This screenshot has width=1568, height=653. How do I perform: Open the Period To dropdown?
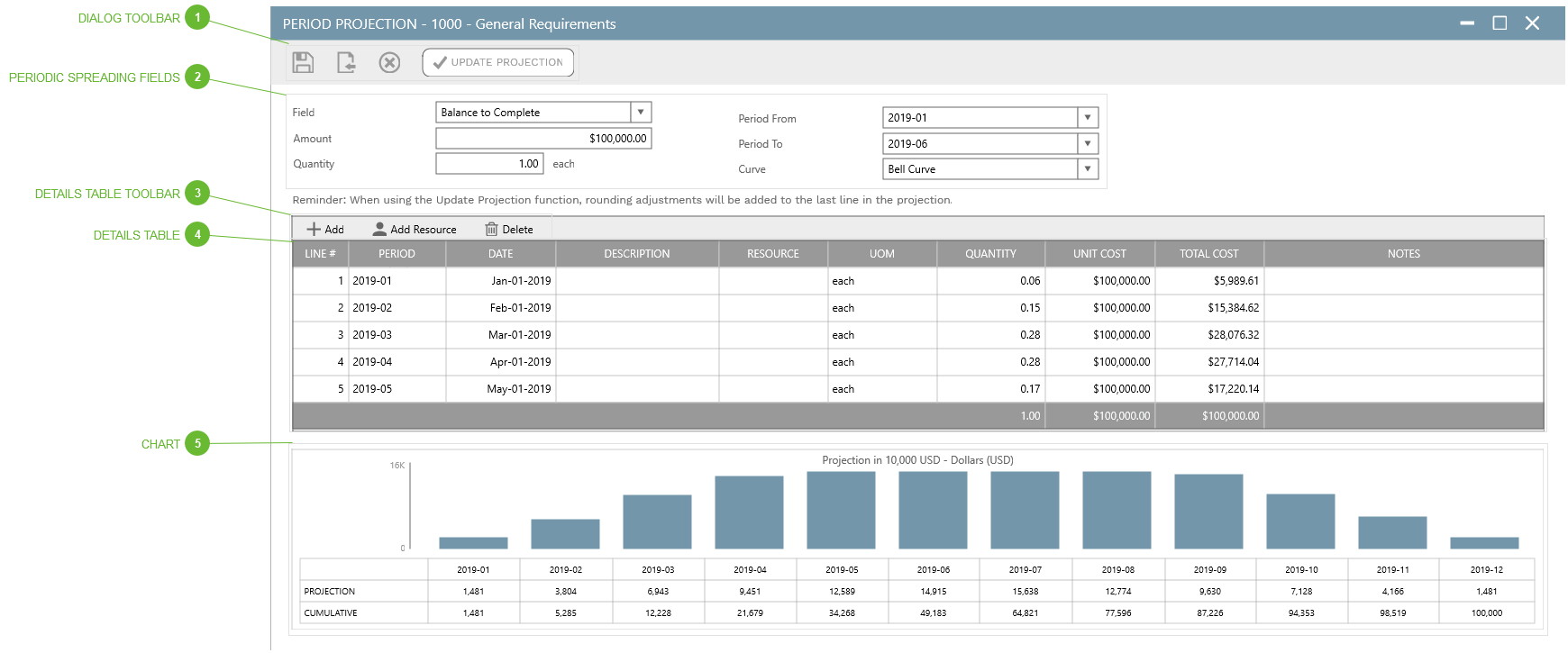tap(1088, 144)
